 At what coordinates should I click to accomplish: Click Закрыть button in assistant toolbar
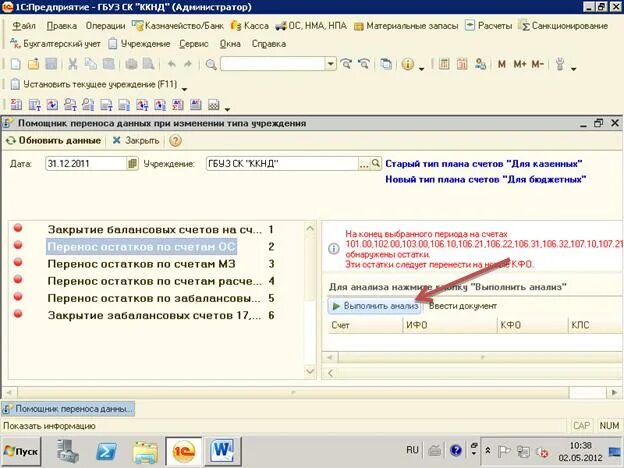[x=136, y=141]
